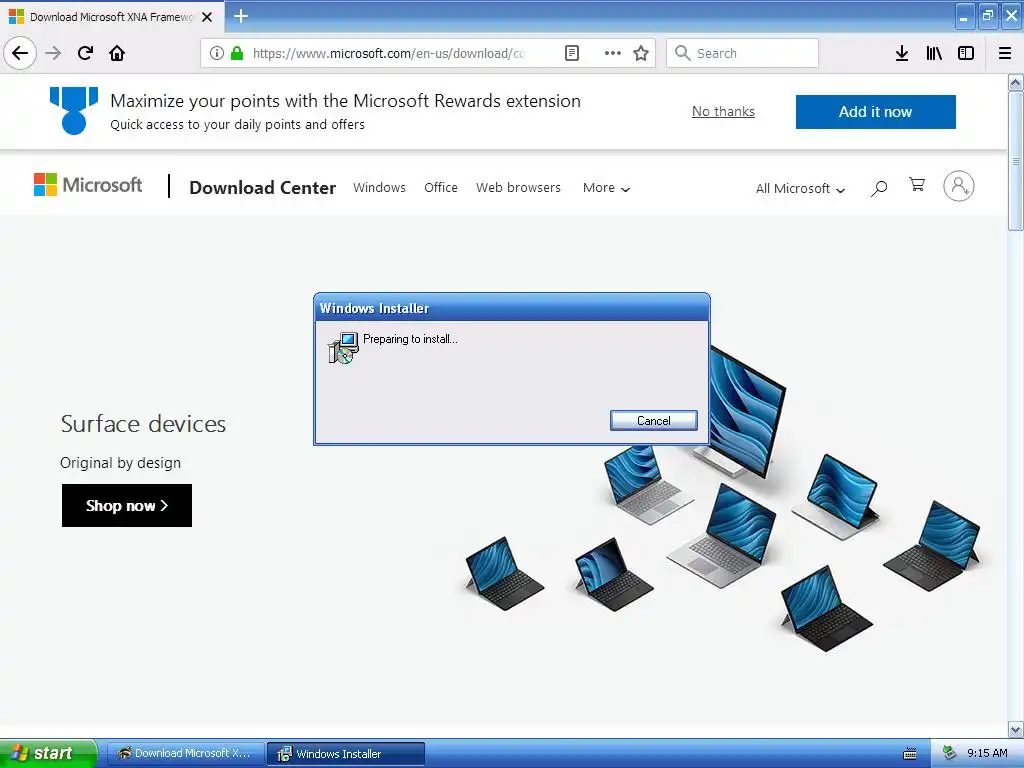Click the Add it now button
The height and width of the screenshot is (768, 1024).
[875, 112]
